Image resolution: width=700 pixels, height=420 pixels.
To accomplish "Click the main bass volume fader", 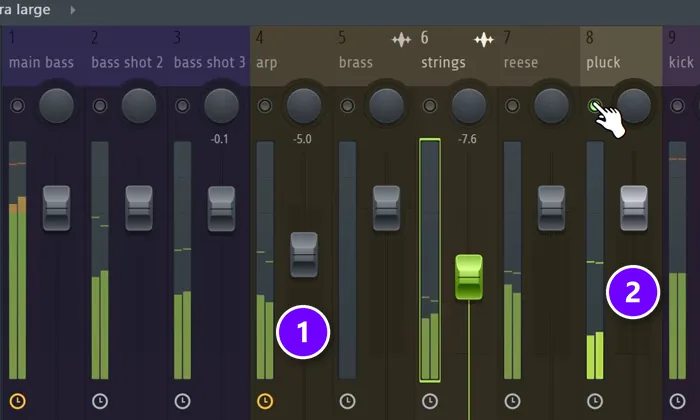I will tap(56, 208).
